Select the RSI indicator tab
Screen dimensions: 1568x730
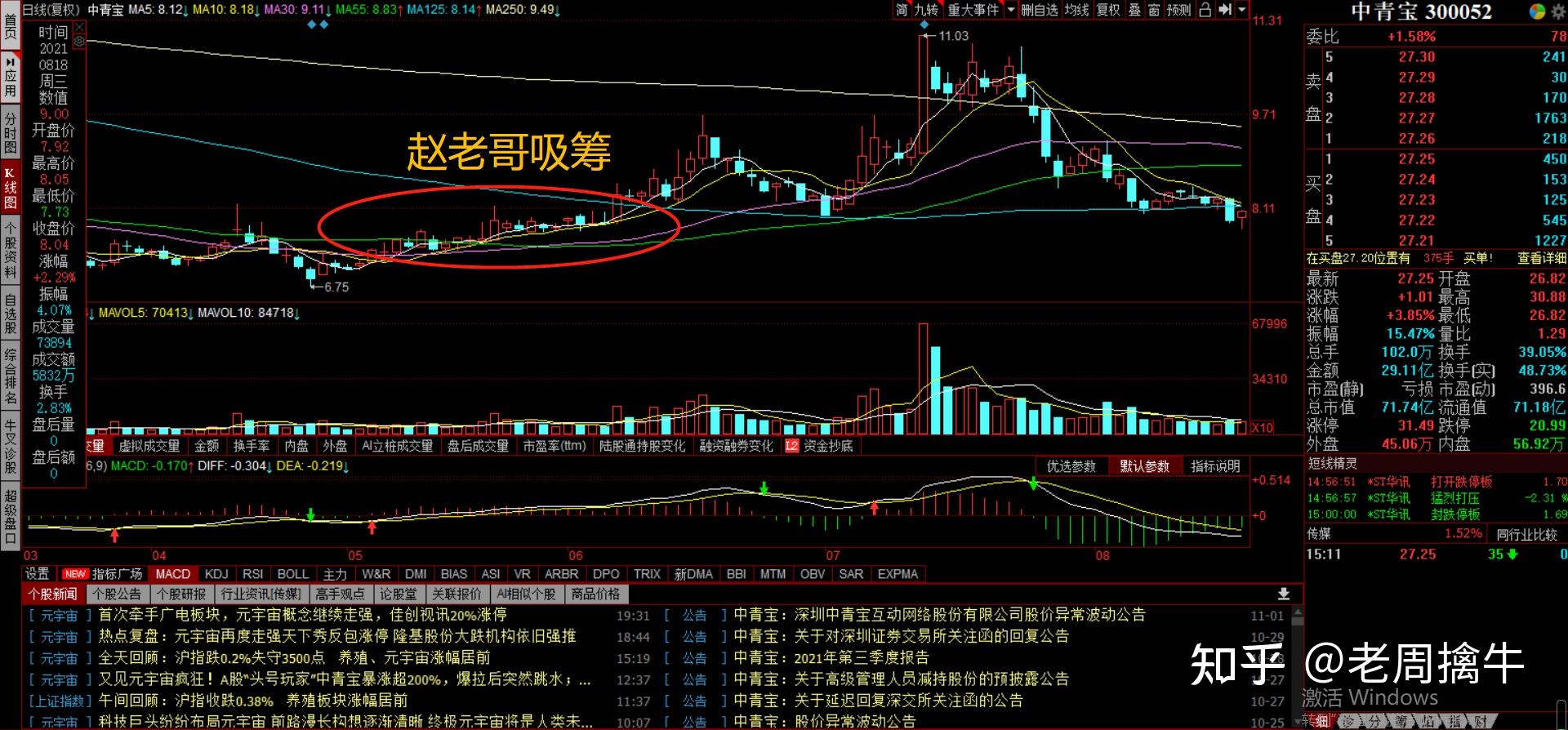pyautogui.click(x=253, y=574)
